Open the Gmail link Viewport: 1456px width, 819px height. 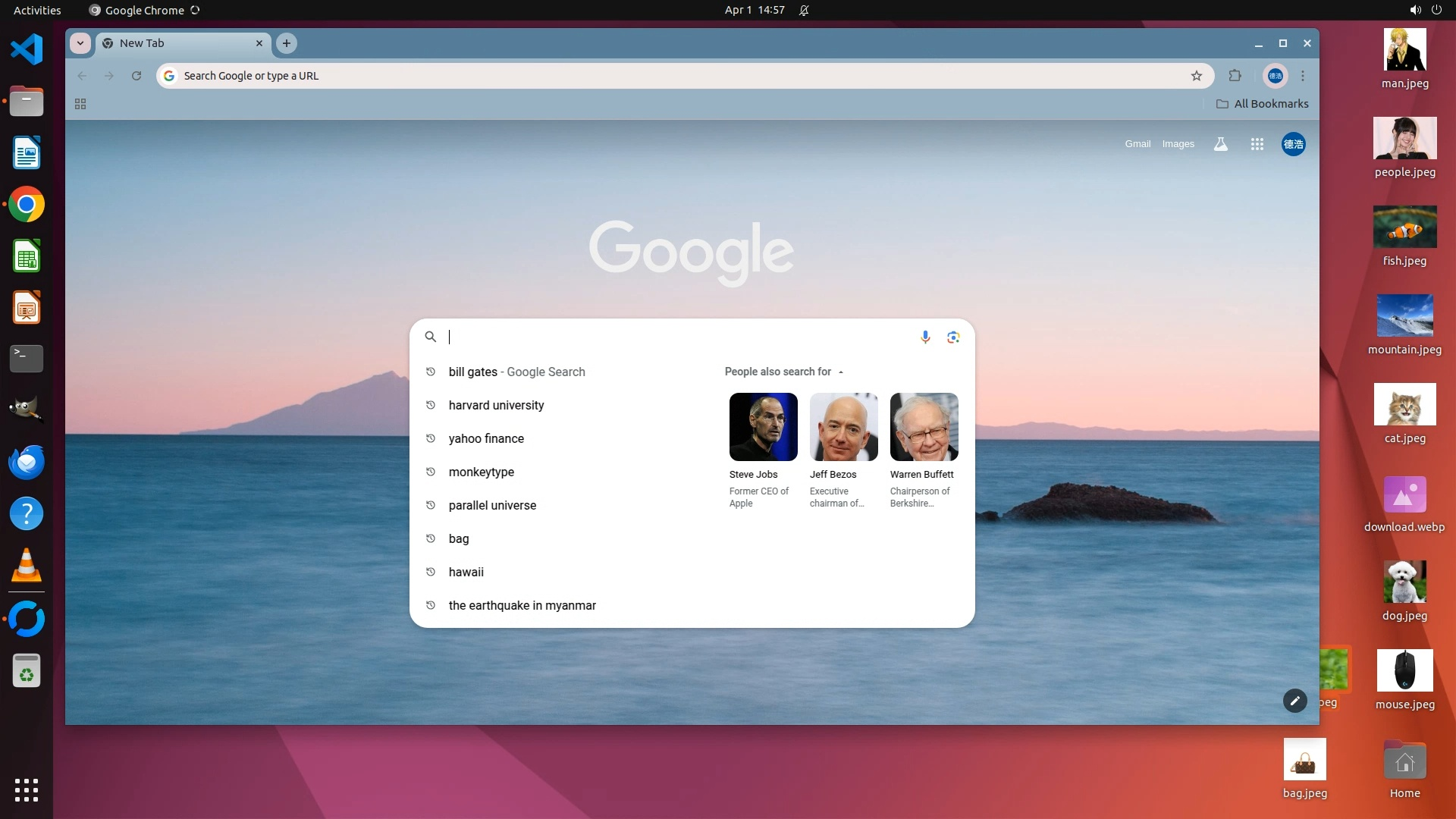(x=1137, y=144)
